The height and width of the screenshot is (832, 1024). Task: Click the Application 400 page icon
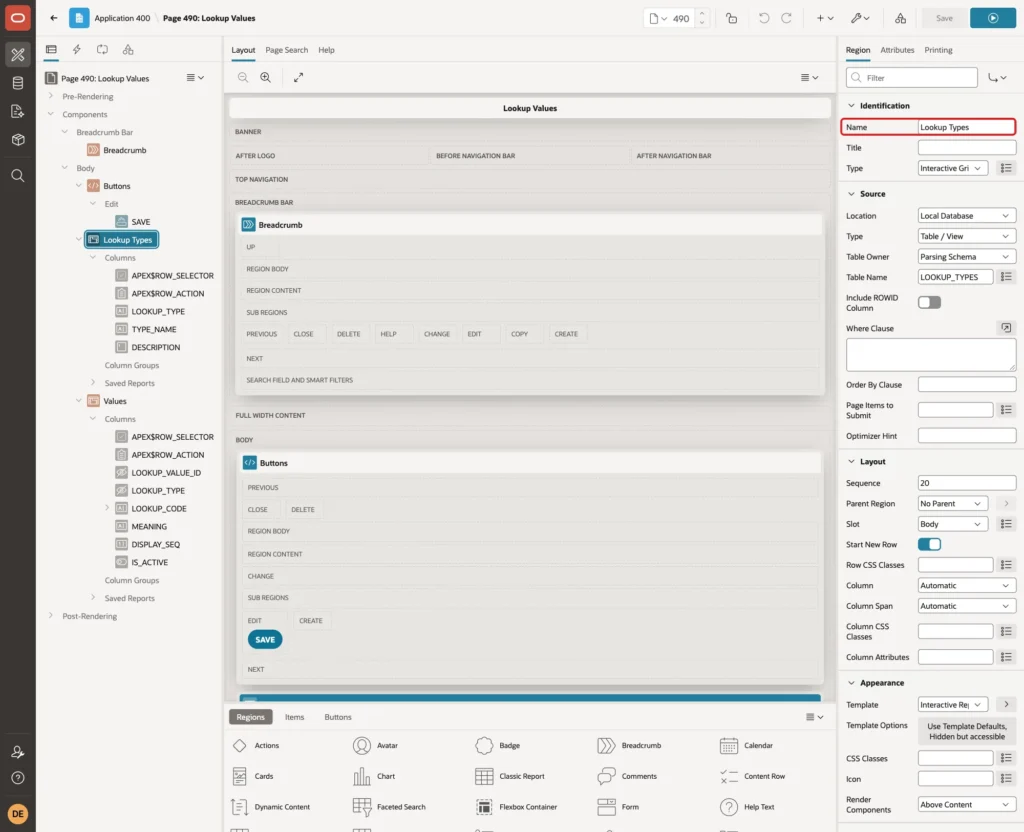click(79, 18)
